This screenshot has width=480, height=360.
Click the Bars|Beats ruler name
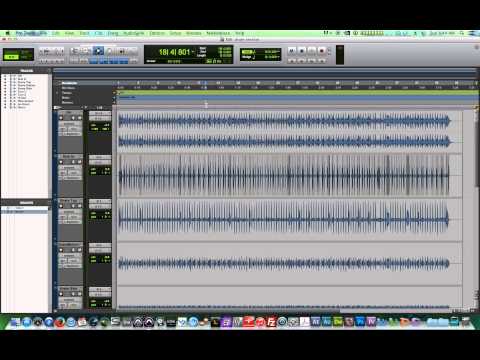point(70,83)
